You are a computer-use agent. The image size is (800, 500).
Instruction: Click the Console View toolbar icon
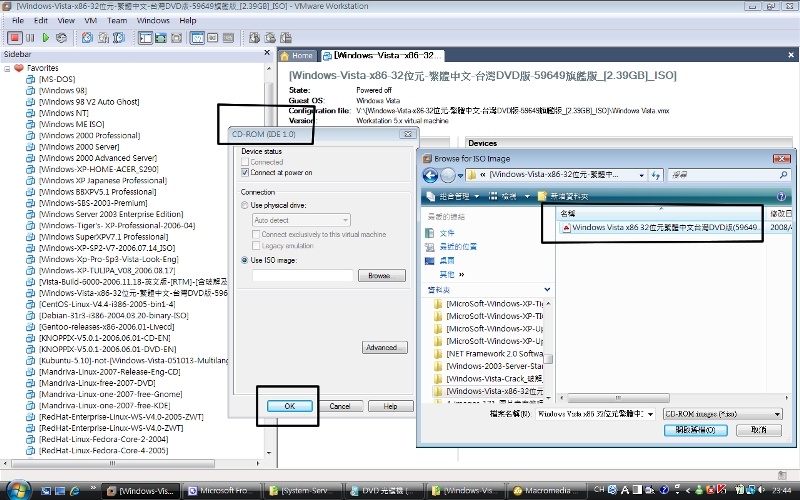point(213,38)
